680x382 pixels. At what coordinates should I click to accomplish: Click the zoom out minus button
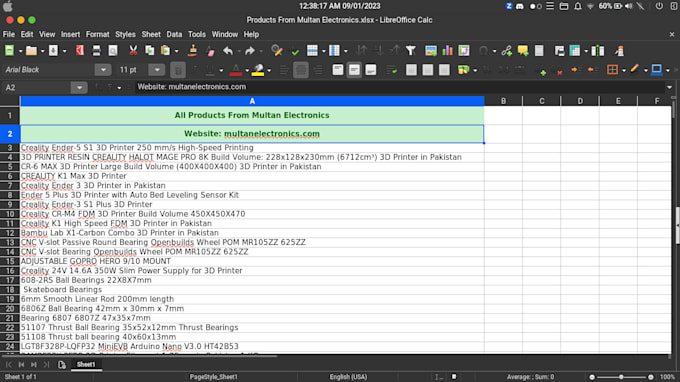(x=592, y=377)
